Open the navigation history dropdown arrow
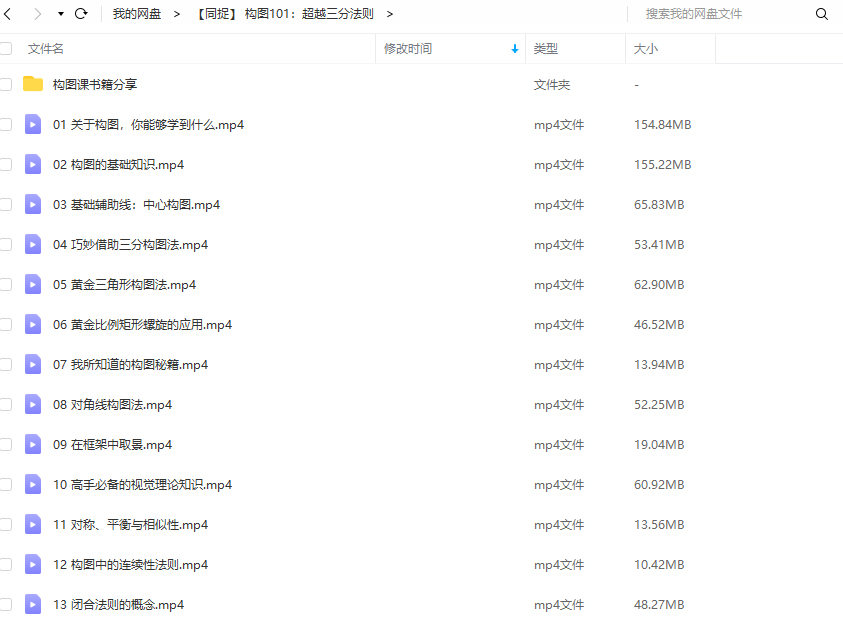This screenshot has height=640, width=843. click(x=60, y=14)
